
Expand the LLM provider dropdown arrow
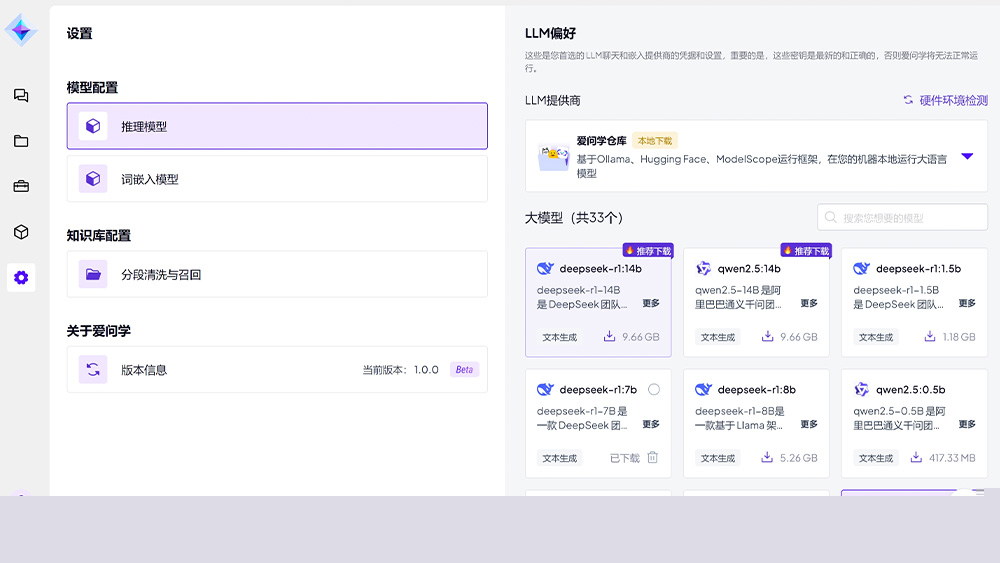(x=967, y=157)
